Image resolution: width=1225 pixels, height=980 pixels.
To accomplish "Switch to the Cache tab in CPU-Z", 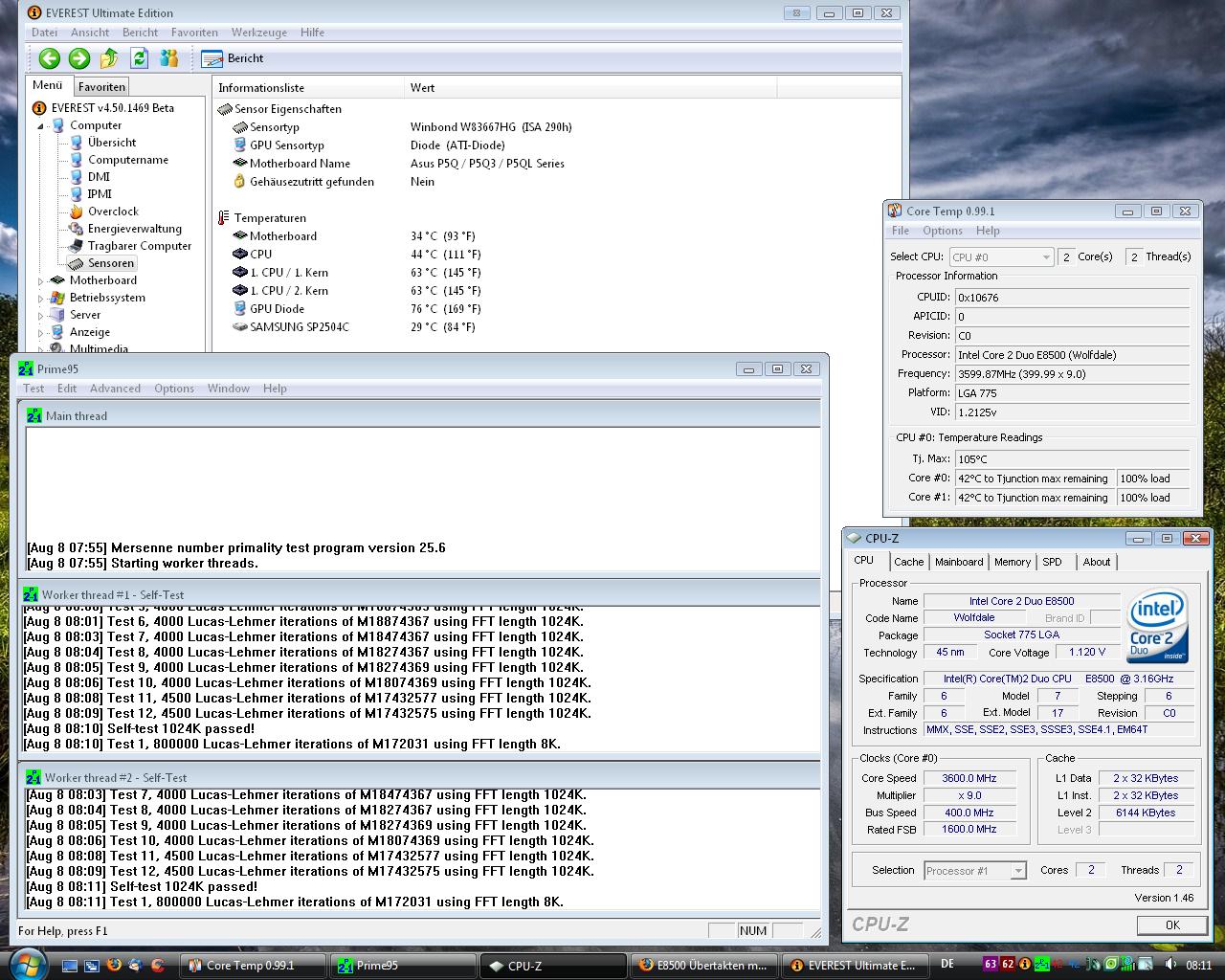I will [909, 563].
